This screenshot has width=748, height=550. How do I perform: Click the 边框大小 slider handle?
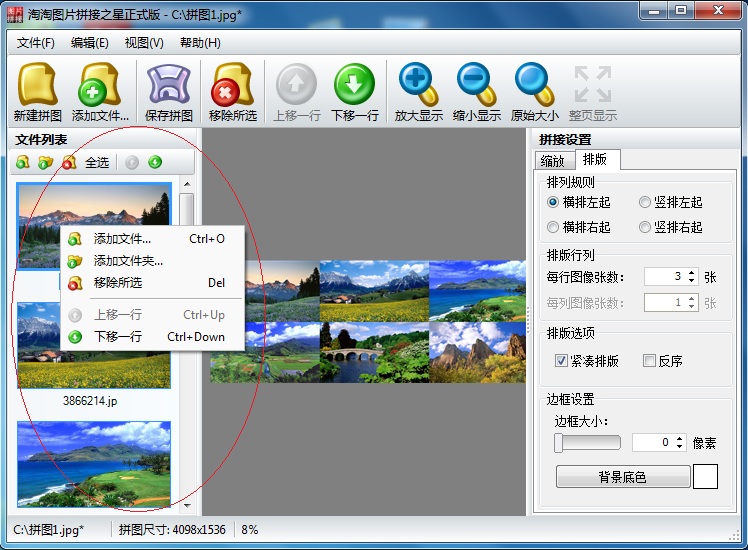(558, 443)
